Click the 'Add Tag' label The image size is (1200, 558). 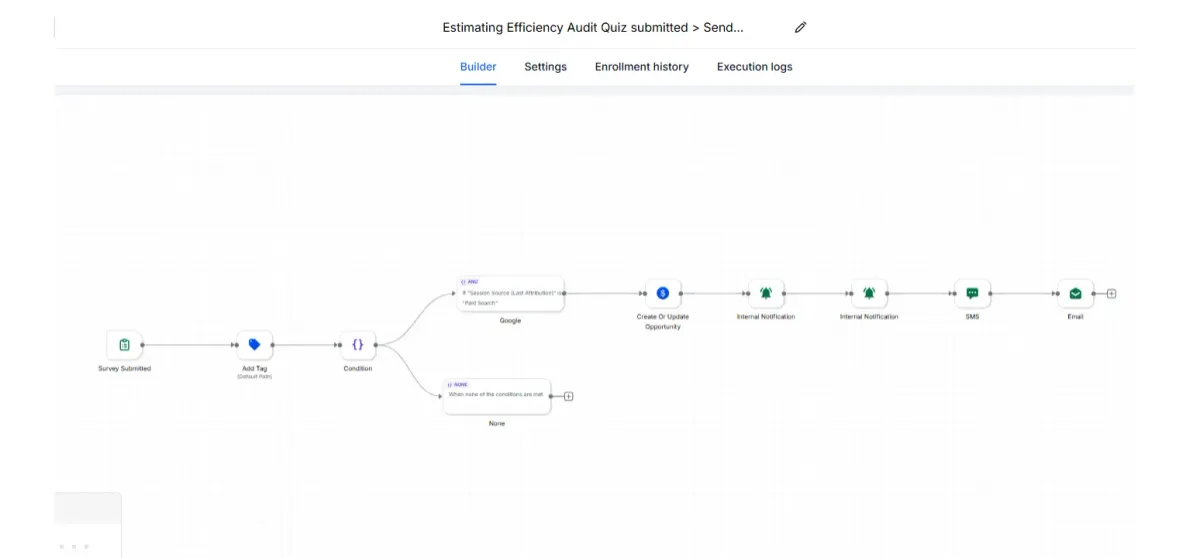(x=254, y=369)
